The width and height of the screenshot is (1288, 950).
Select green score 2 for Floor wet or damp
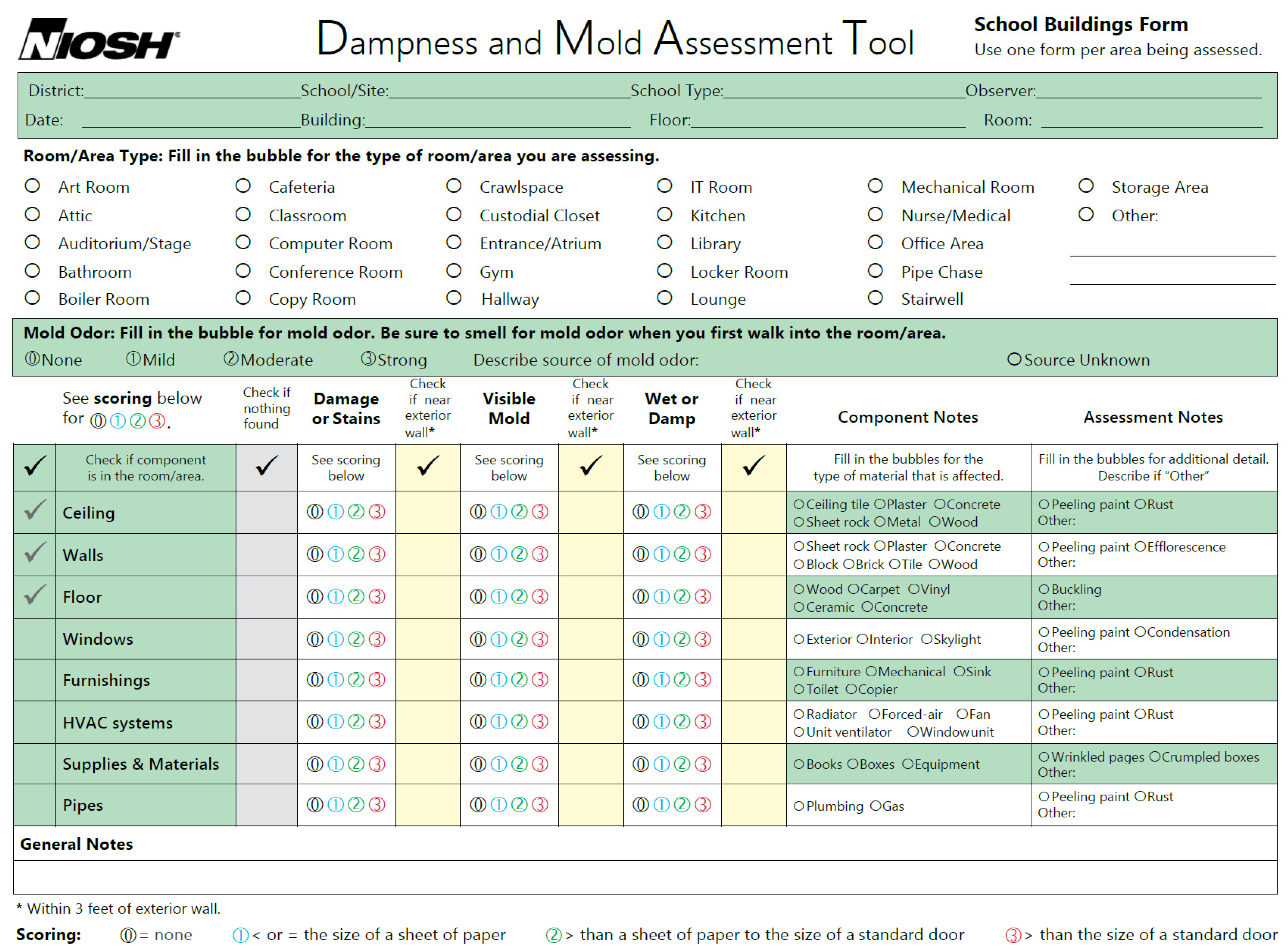point(682,597)
